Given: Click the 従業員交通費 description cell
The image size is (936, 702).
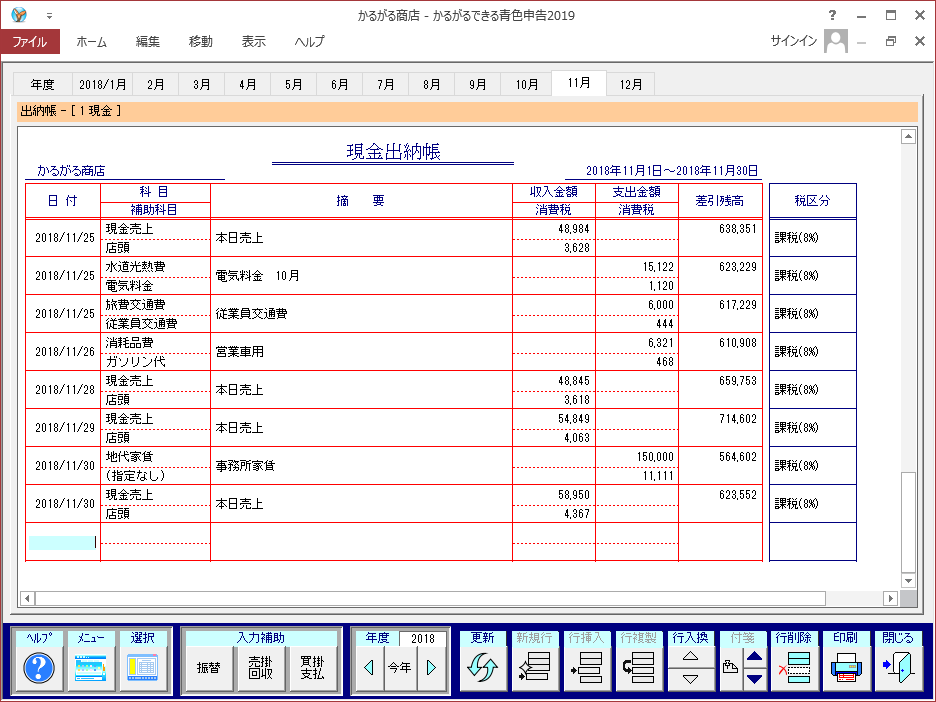Looking at the screenshot, I should (x=361, y=313).
